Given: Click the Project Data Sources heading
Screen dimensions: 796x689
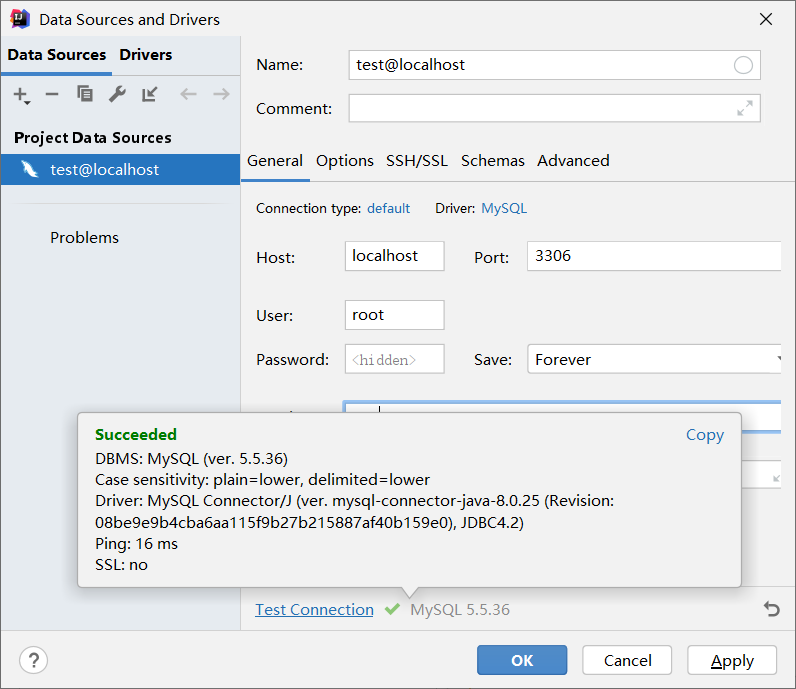Looking at the screenshot, I should pyautogui.click(x=93, y=138).
